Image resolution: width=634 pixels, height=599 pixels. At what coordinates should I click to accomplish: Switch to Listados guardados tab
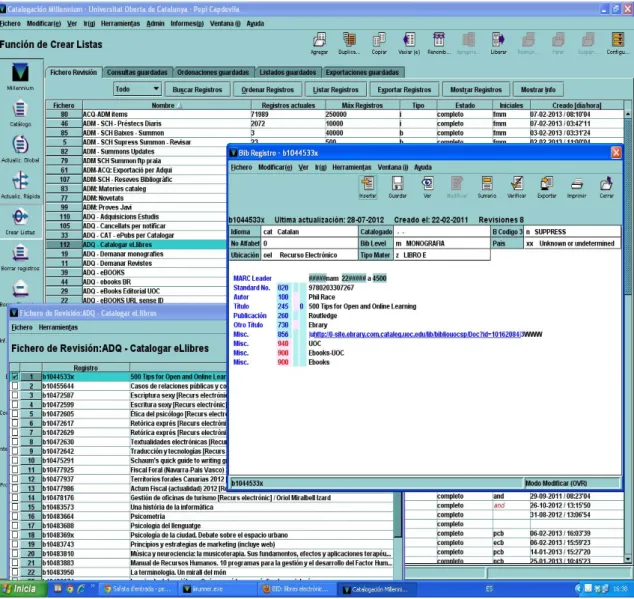287,72
